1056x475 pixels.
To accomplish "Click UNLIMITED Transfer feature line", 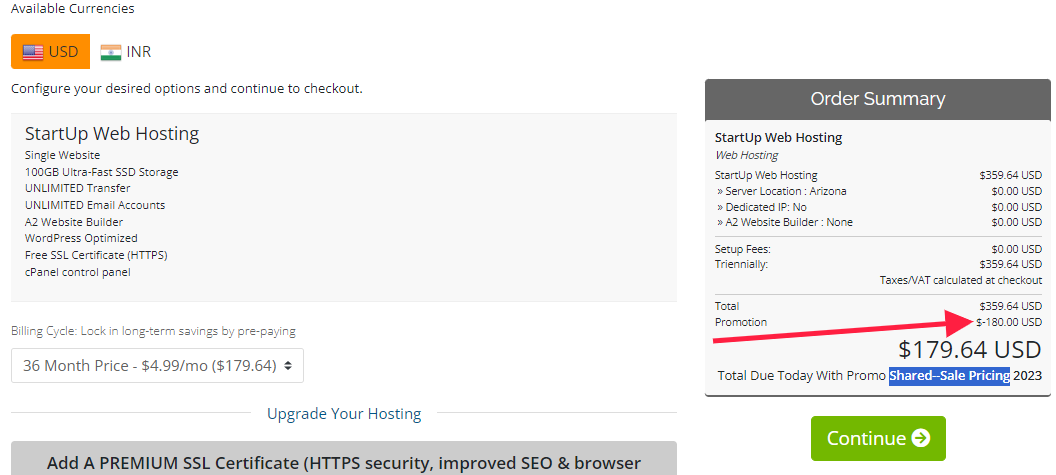I will point(77,188).
